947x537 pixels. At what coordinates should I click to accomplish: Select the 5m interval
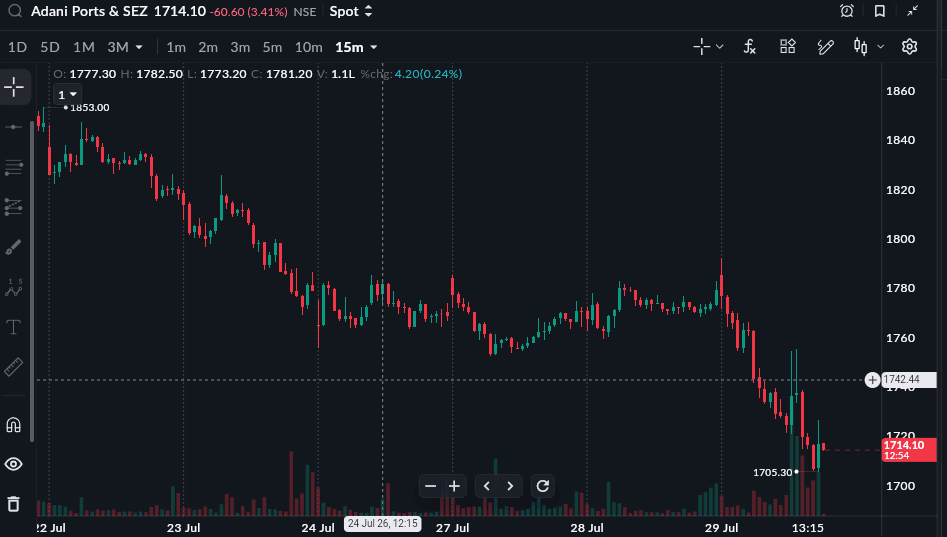click(272, 47)
